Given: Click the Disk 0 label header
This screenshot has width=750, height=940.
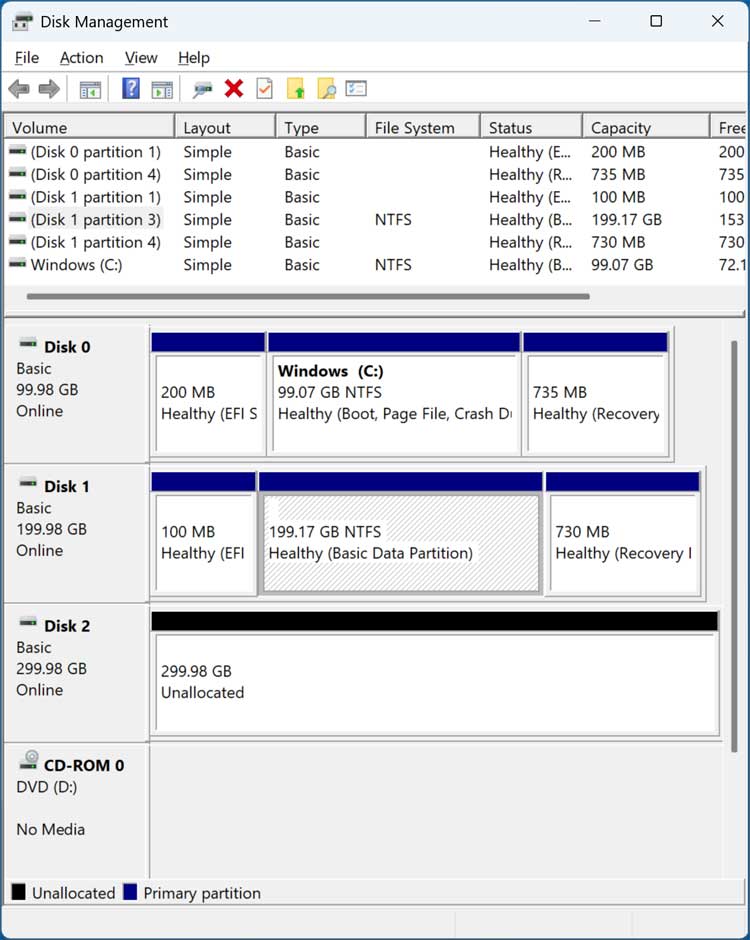Looking at the screenshot, I should pyautogui.click(x=67, y=347).
